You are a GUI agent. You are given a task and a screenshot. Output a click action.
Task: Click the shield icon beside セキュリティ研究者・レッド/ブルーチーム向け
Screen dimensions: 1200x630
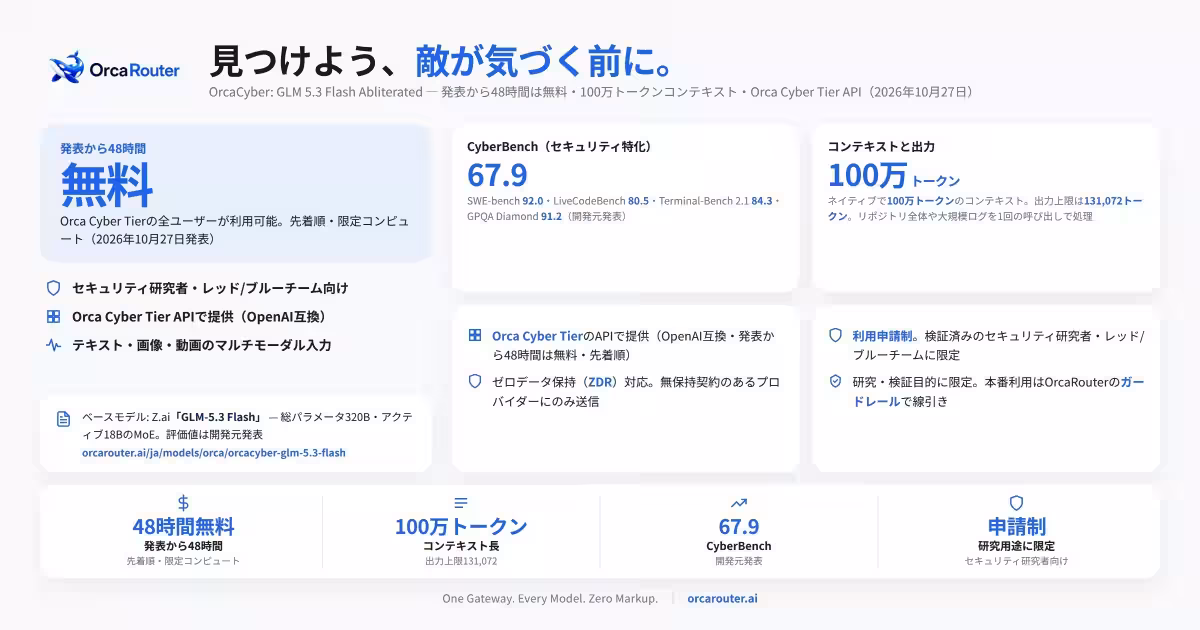tap(54, 288)
